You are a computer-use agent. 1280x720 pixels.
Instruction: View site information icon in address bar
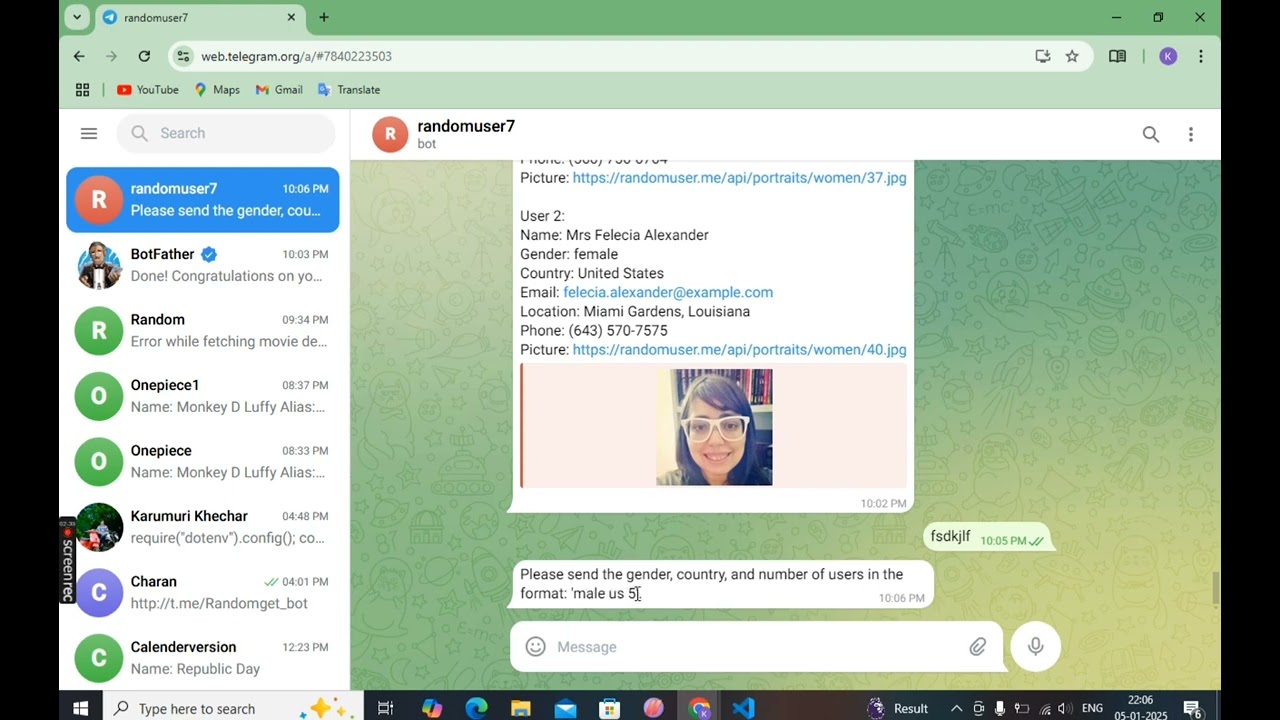pos(183,56)
